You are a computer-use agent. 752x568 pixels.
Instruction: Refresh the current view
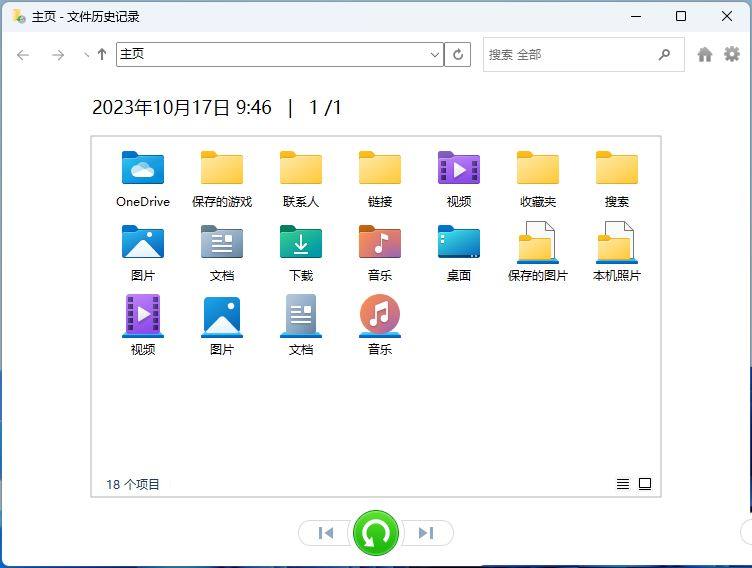458,55
